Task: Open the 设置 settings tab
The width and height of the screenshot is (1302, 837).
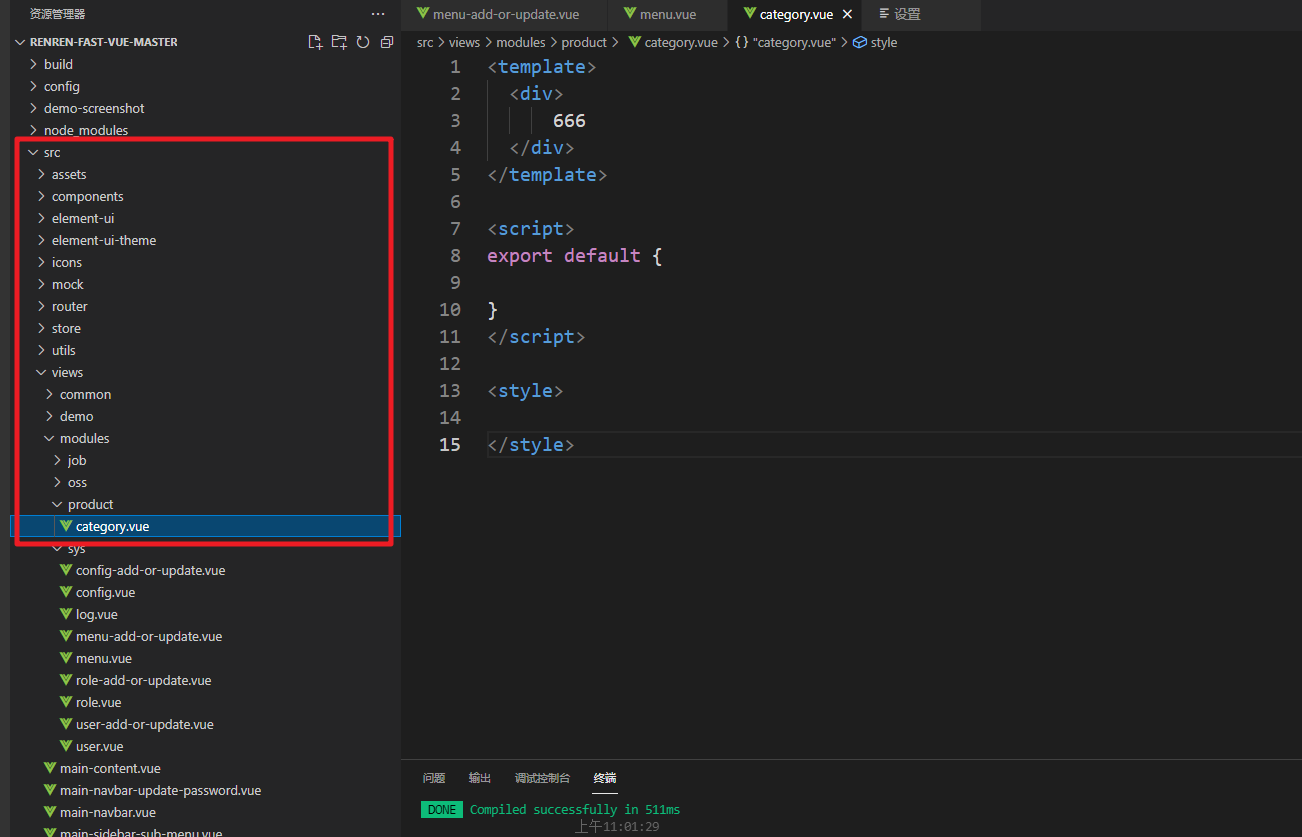Action: 907,14
